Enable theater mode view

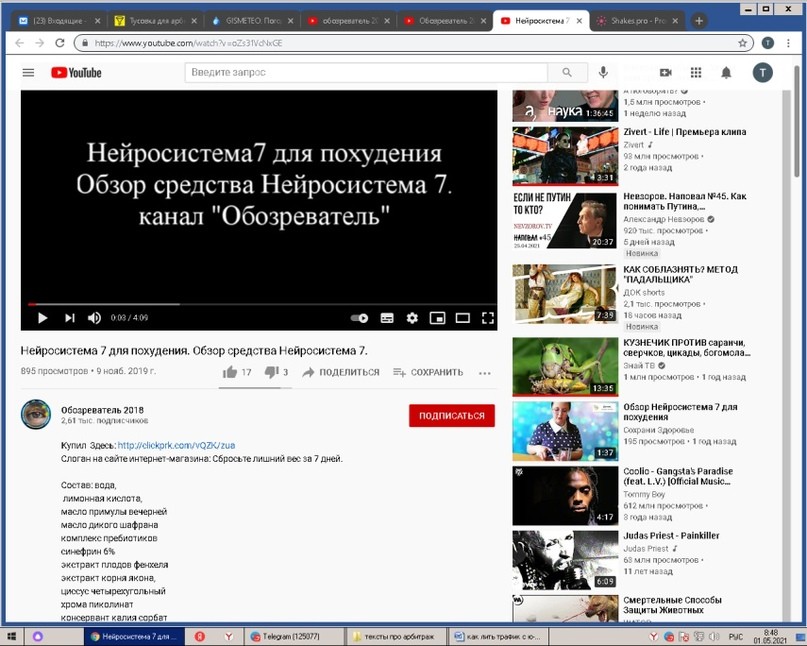(x=463, y=318)
